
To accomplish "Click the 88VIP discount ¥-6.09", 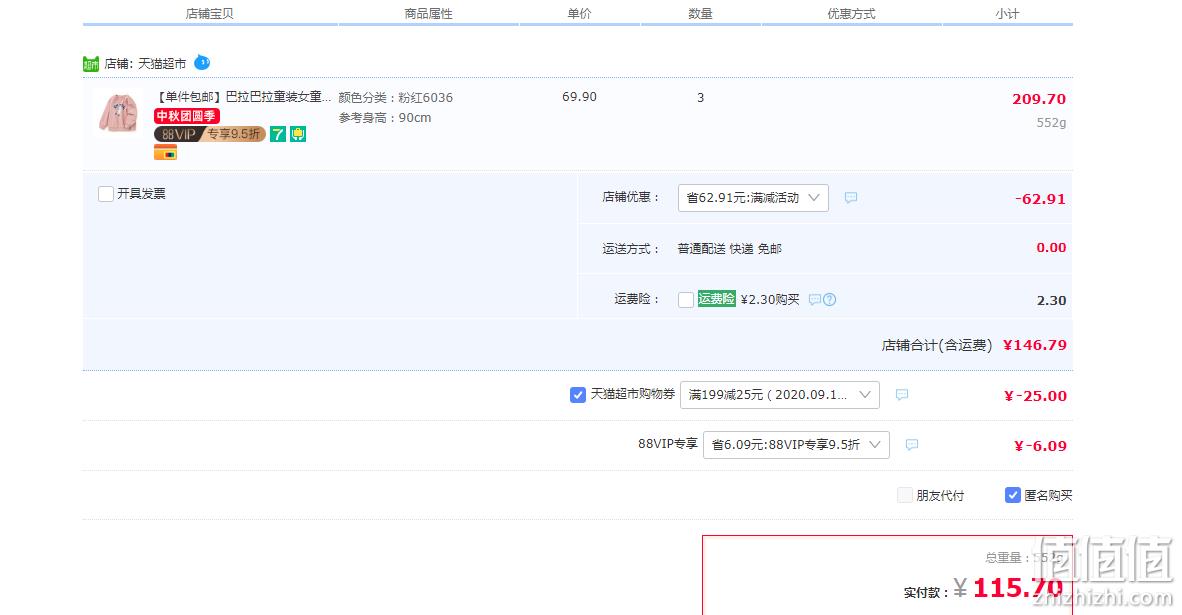I will 1040,445.
